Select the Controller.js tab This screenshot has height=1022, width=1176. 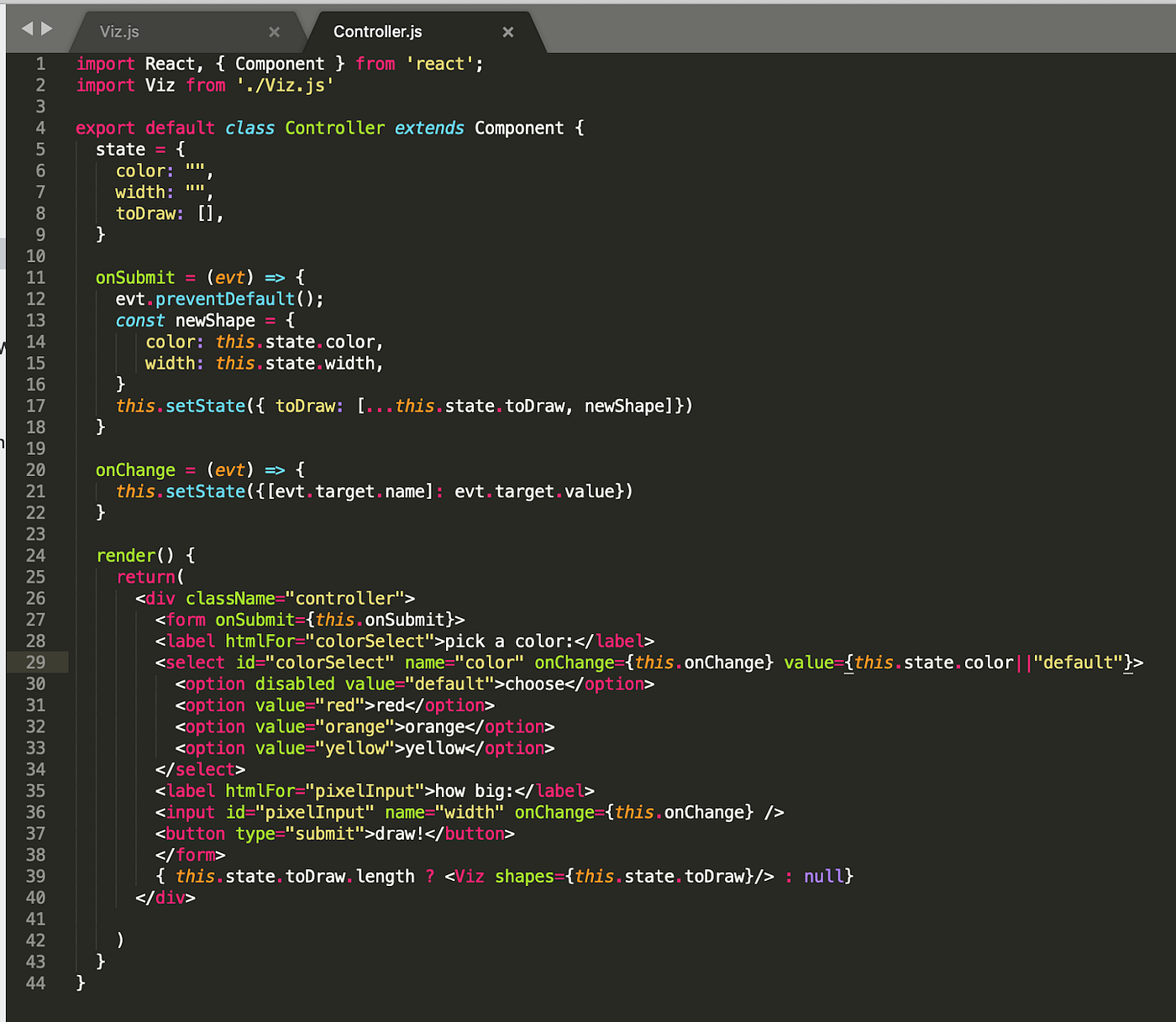pyautogui.click(x=376, y=31)
